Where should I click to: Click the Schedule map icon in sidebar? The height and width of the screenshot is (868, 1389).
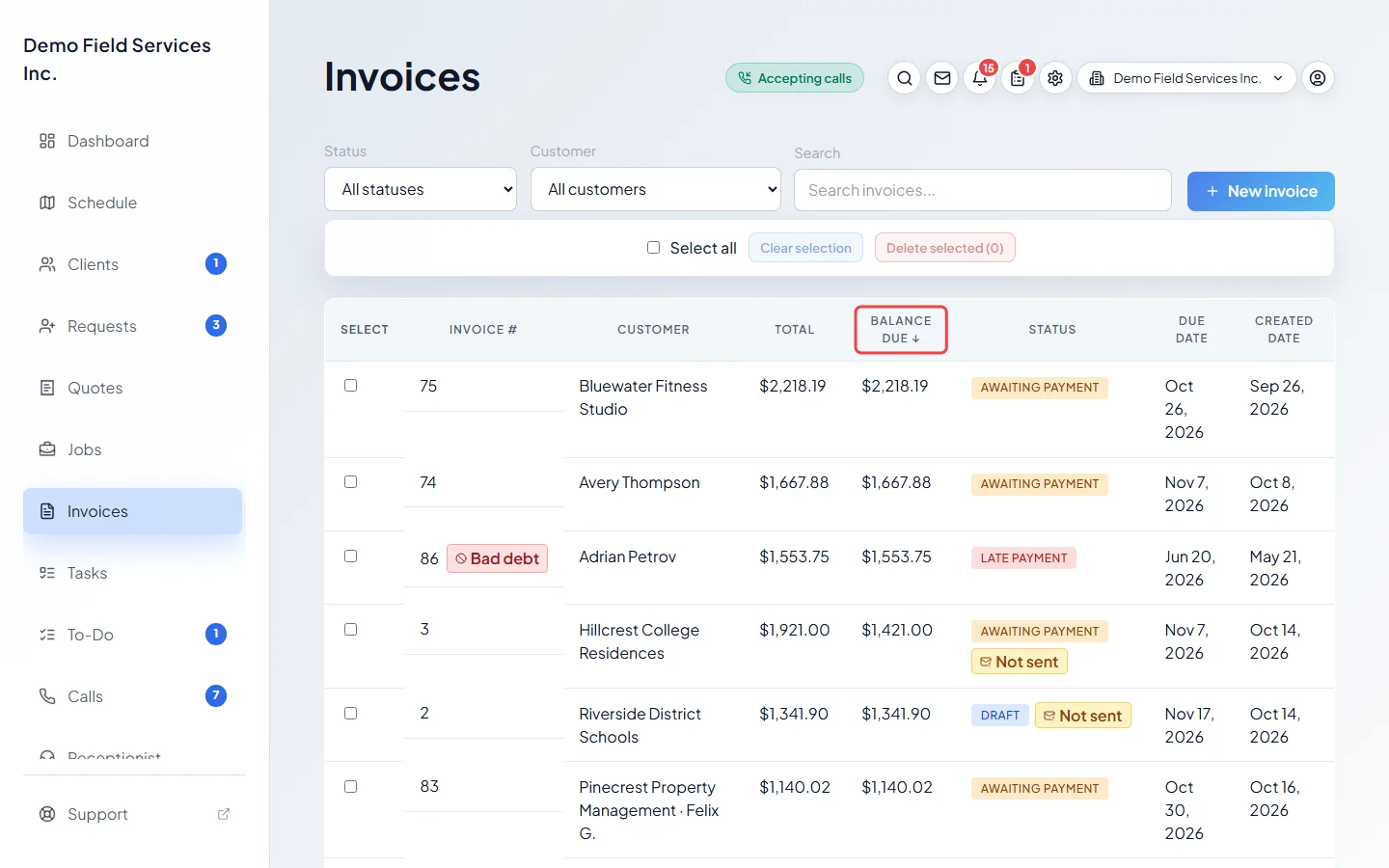tap(47, 203)
